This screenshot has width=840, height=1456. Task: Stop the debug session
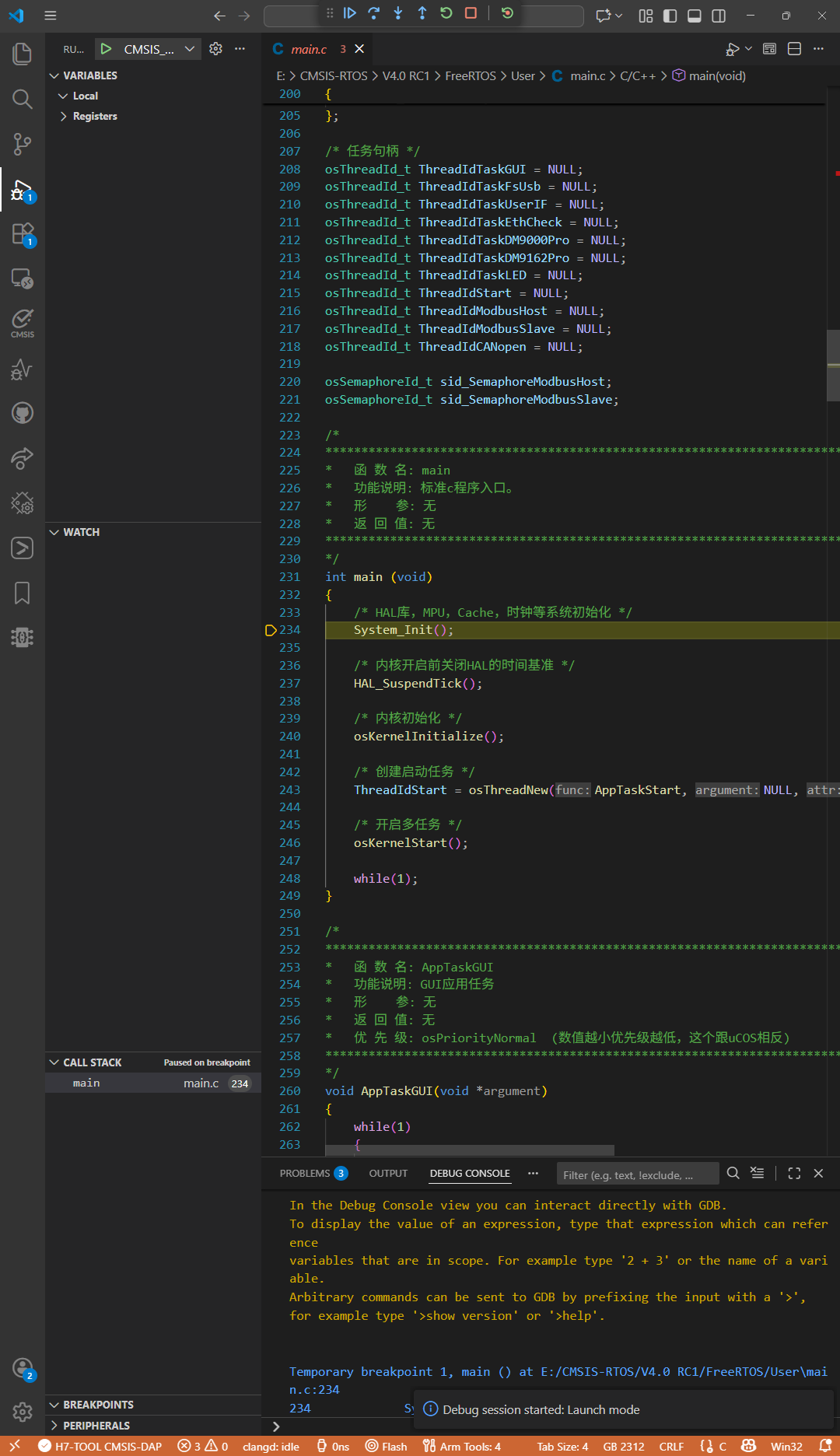(x=471, y=13)
